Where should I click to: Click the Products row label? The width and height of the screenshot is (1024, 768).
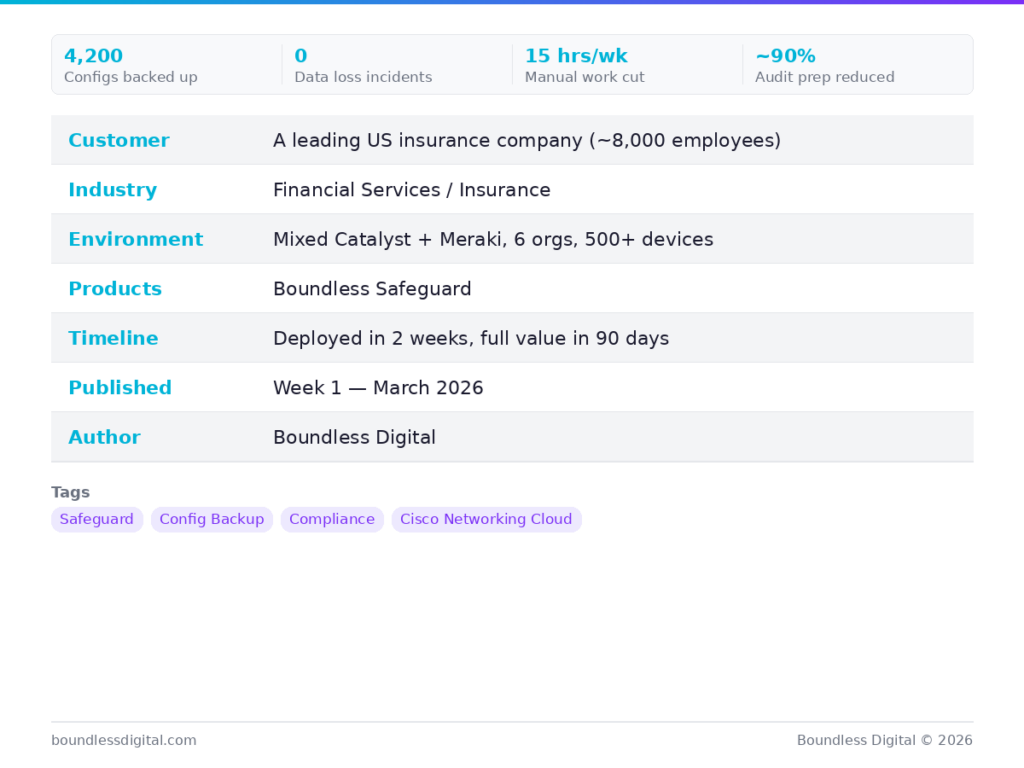tap(115, 289)
